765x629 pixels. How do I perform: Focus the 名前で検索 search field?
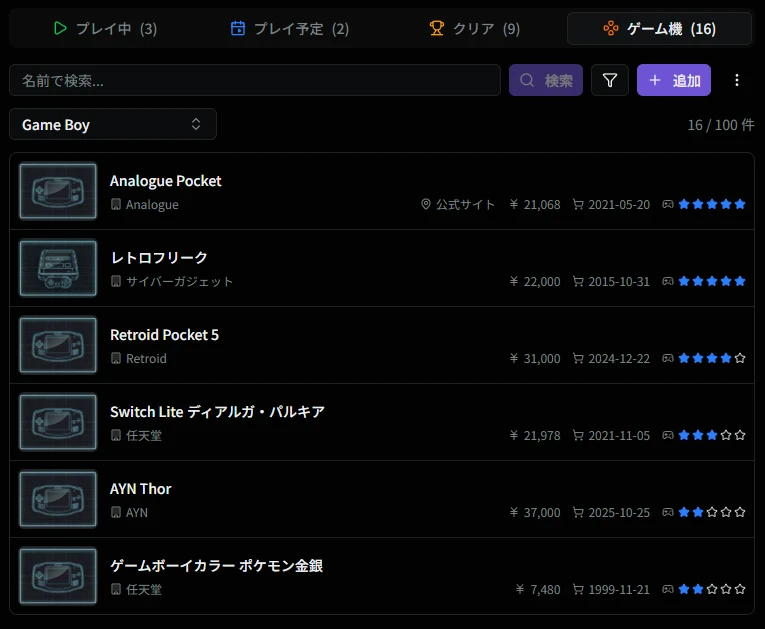pos(255,80)
